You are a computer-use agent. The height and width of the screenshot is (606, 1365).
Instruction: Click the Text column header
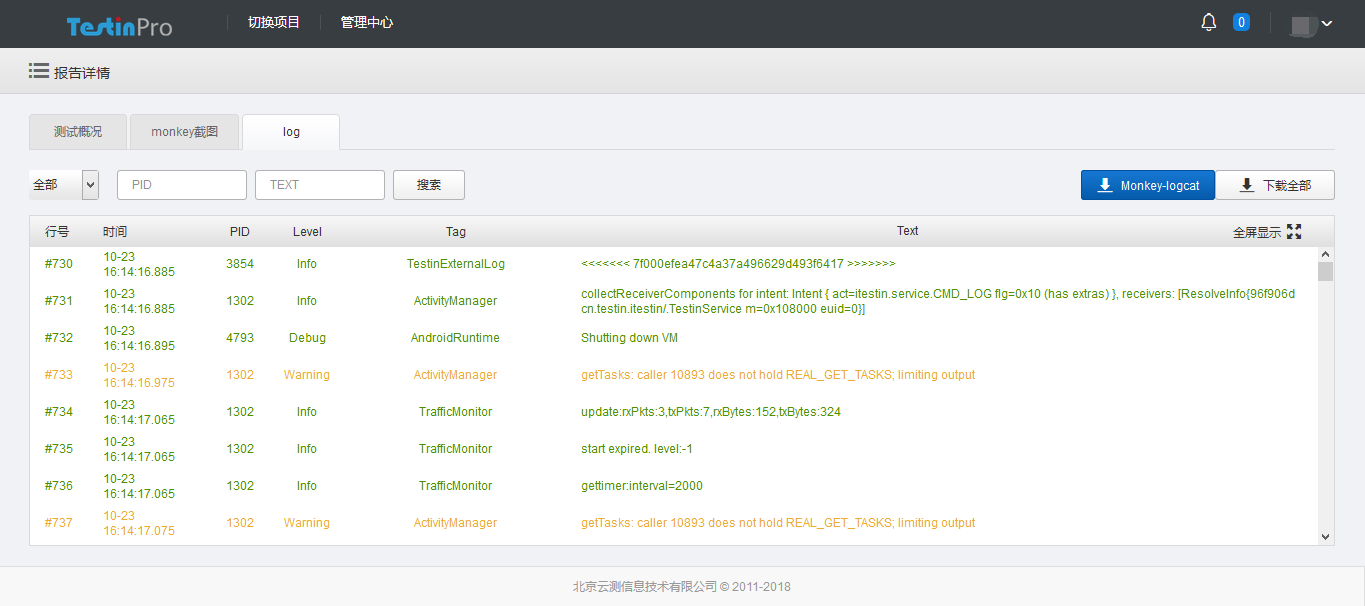click(907, 231)
